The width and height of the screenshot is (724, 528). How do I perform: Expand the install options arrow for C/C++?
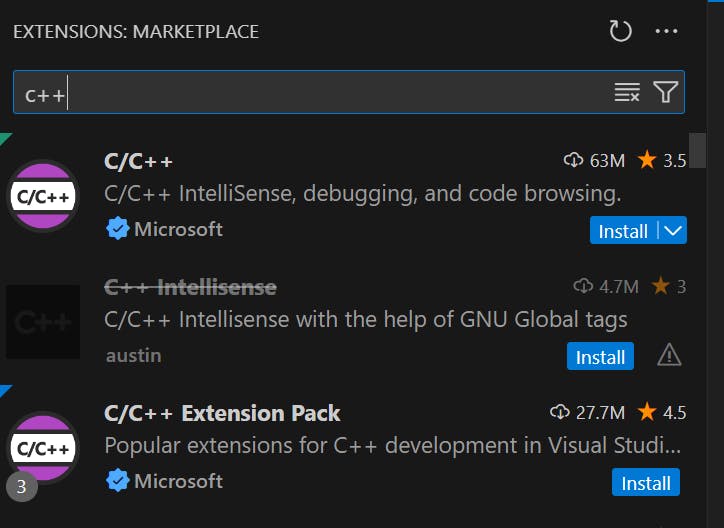(673, 230)
